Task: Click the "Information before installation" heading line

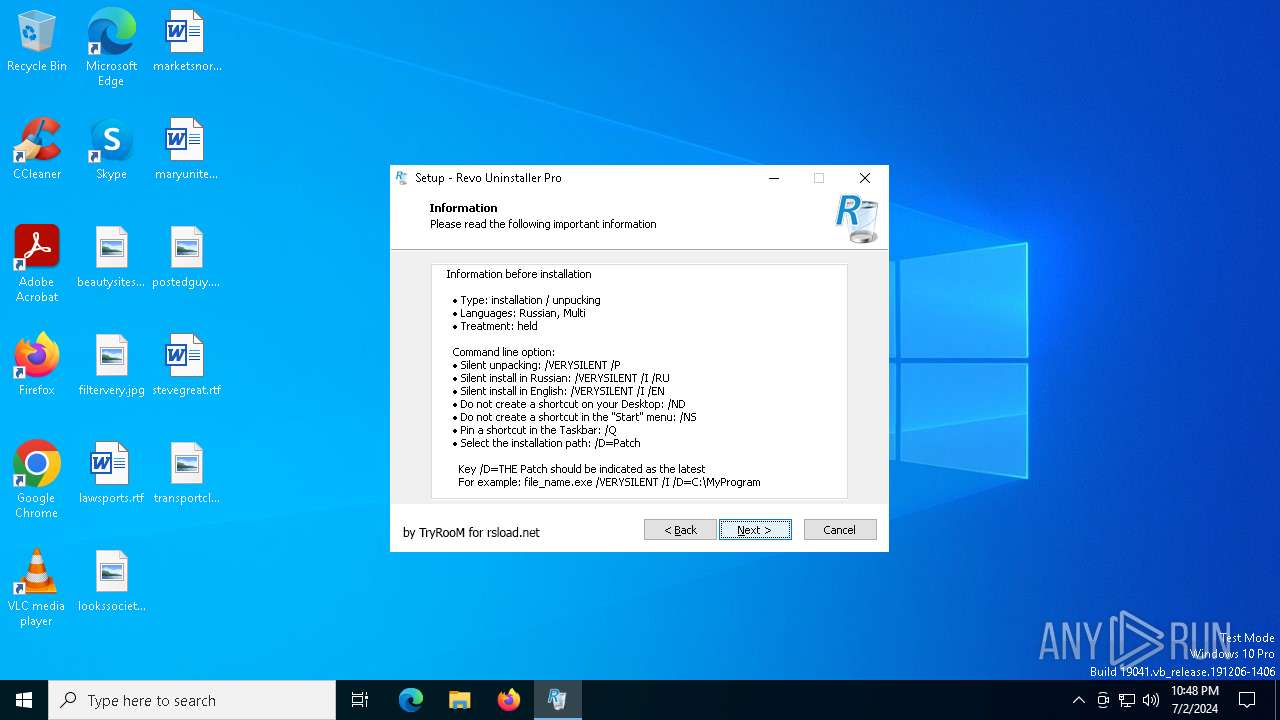Action: [x=519, y=274]
